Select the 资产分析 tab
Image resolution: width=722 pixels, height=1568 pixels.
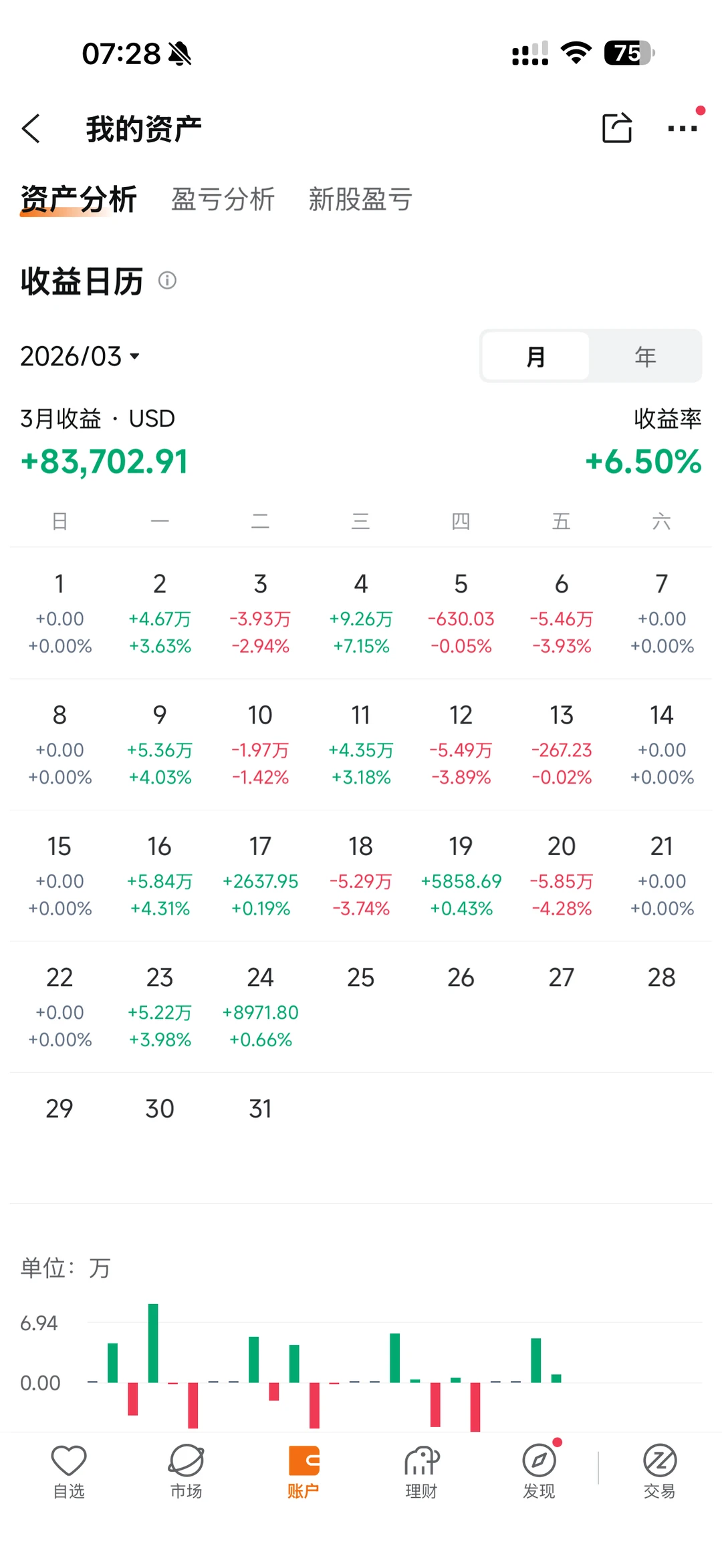pos(79,199)
